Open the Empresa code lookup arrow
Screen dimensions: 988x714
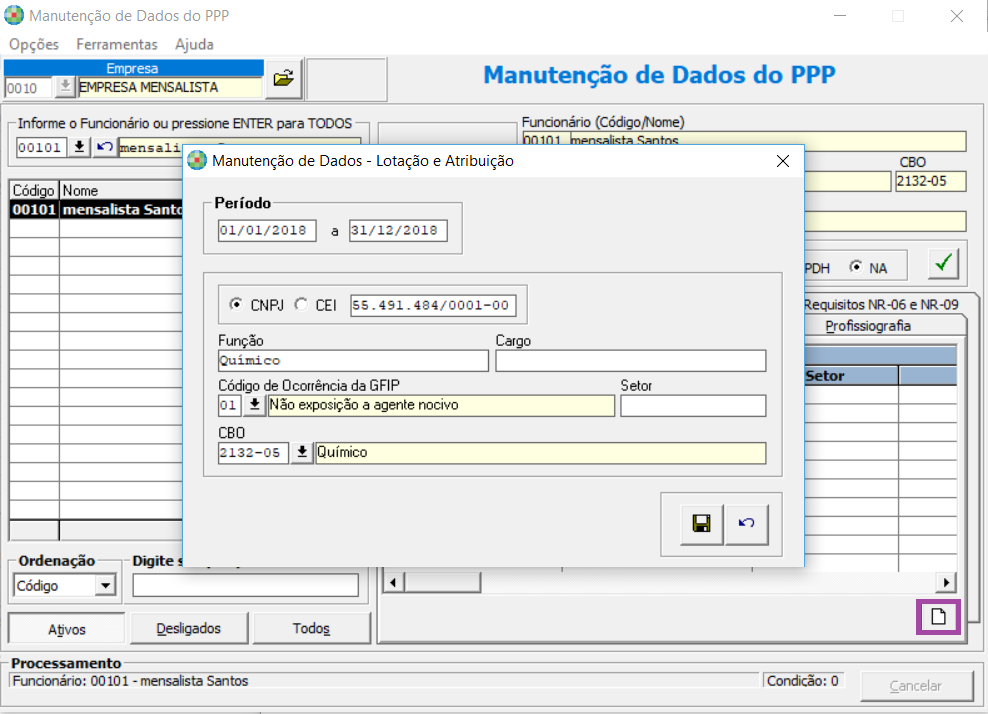pos(65,86)
